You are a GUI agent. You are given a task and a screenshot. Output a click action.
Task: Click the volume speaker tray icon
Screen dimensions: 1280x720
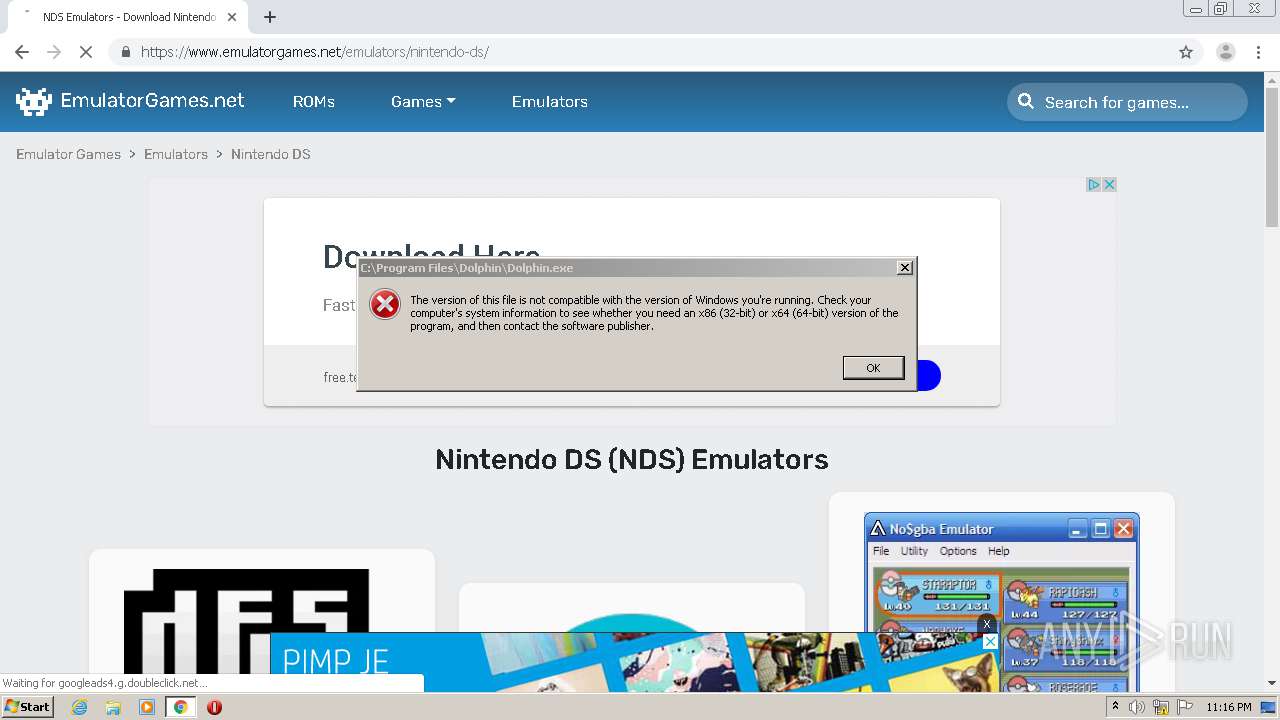tap(1137, 707)
